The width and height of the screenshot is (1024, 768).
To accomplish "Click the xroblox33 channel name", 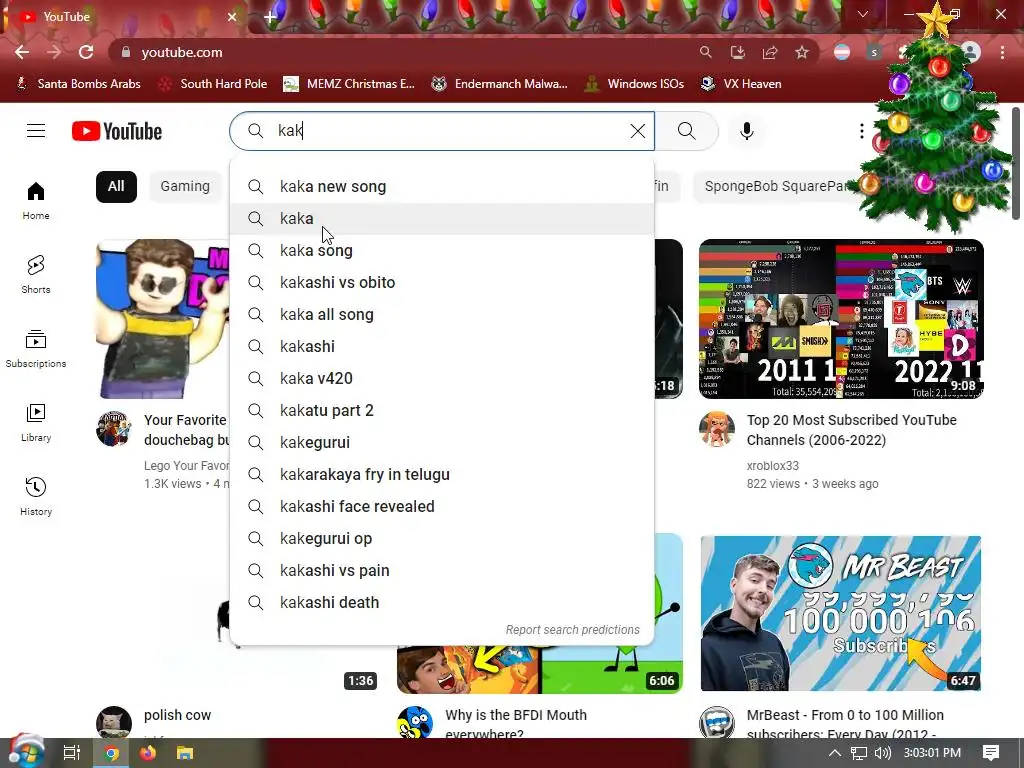I will click(x=773, y=466).
